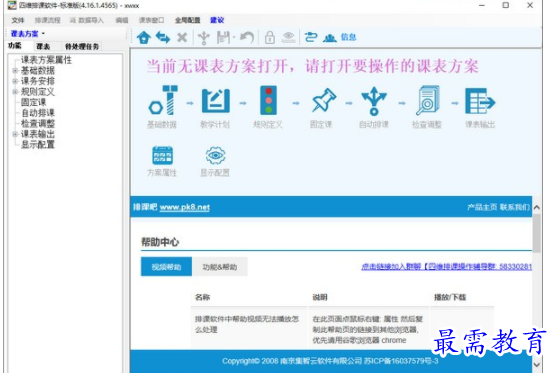Open the 建议 menu
The height and width of the screenshot is (373, 555).
[x=217, y=20]
